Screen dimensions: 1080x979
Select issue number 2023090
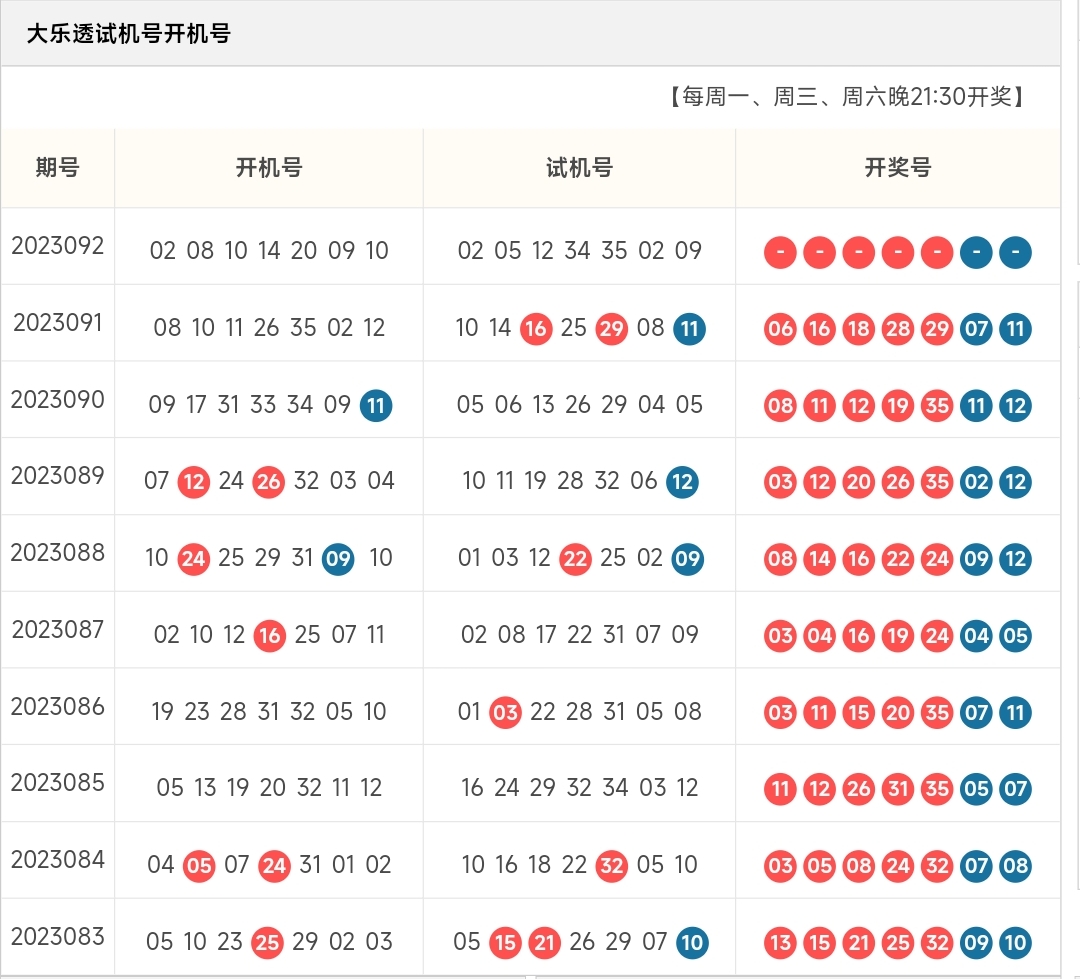[58, 400]
